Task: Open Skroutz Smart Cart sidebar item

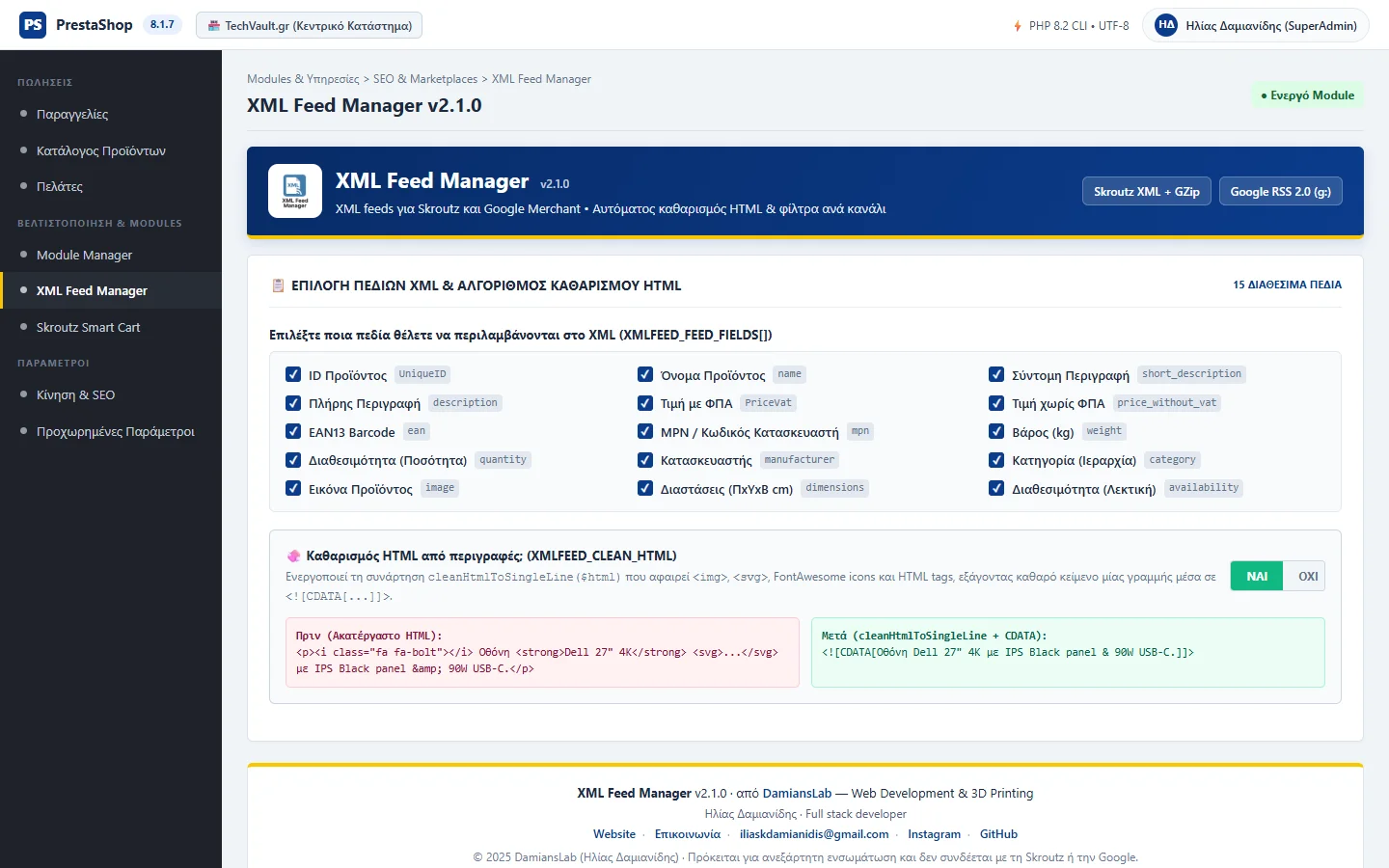Action: [x=111, y=327]
